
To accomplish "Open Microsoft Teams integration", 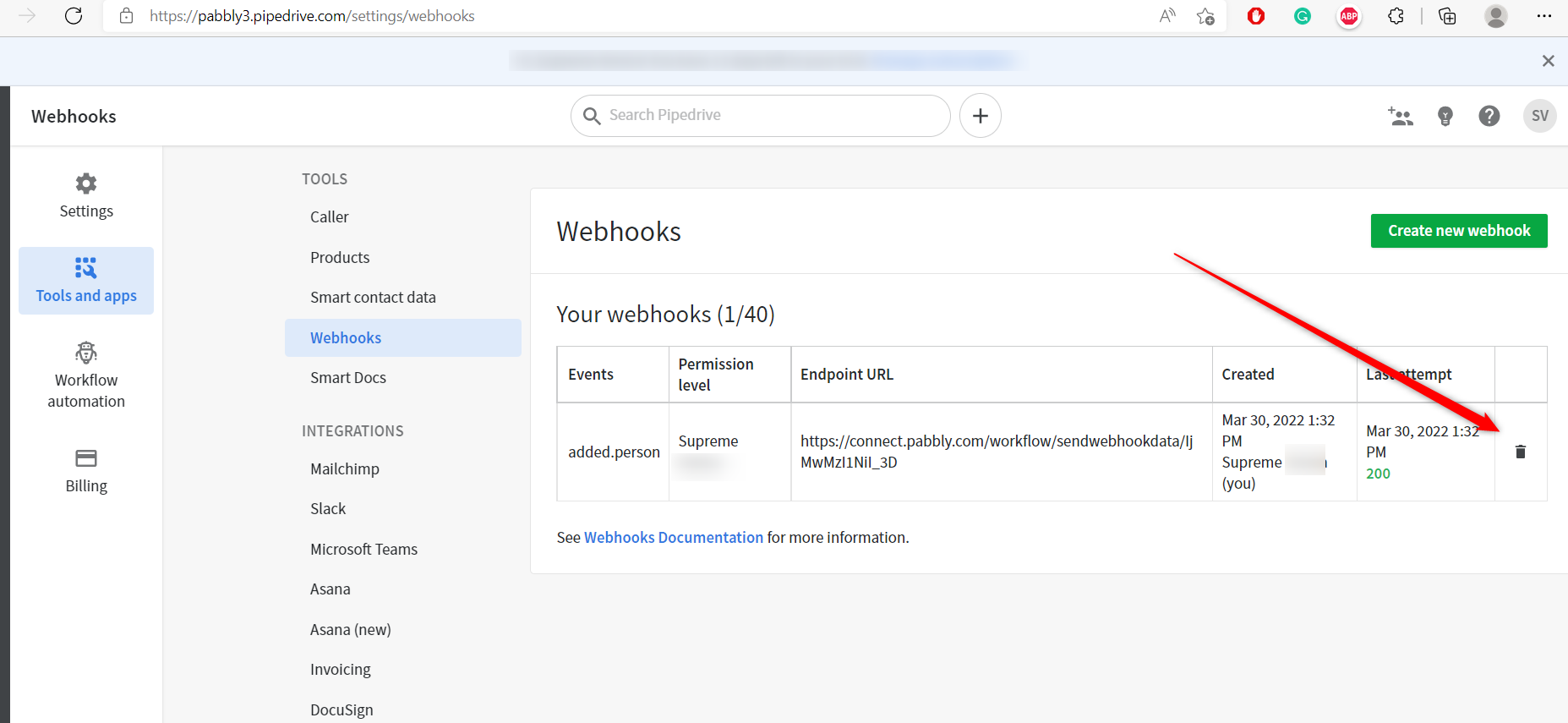I will pyautogui.click(x=363, y=550).
